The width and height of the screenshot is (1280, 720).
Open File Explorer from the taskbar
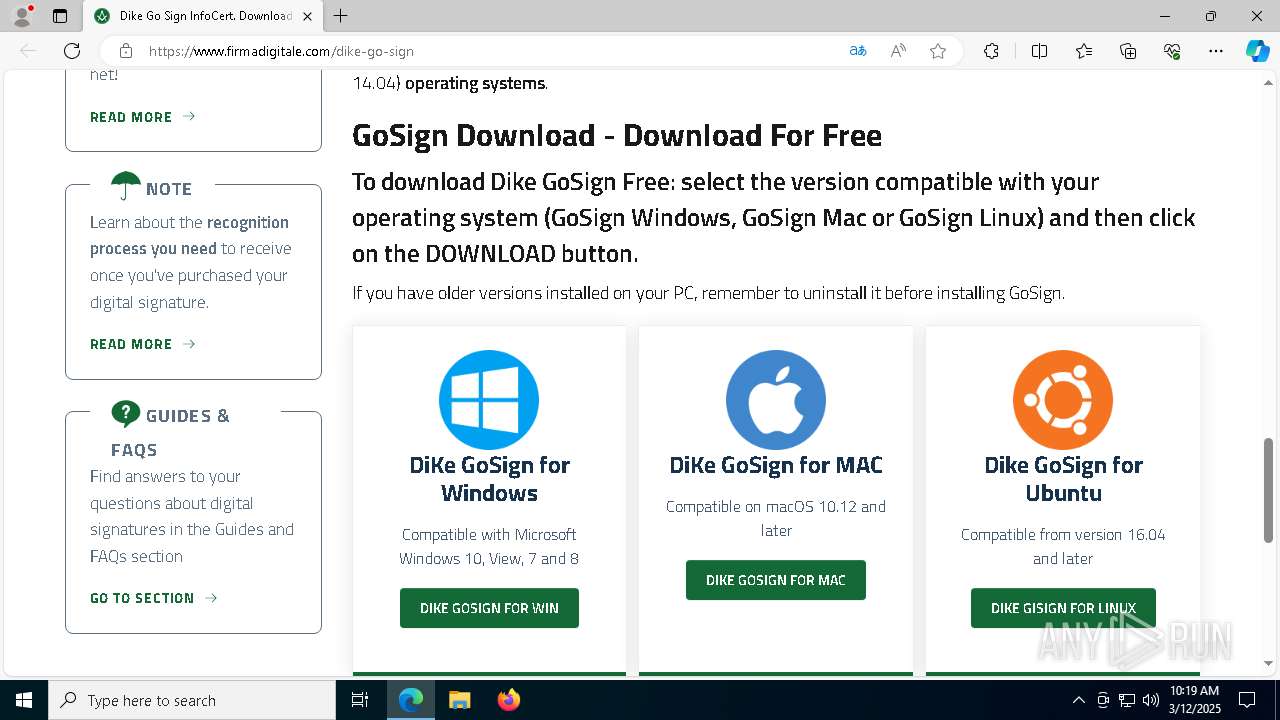459,700
